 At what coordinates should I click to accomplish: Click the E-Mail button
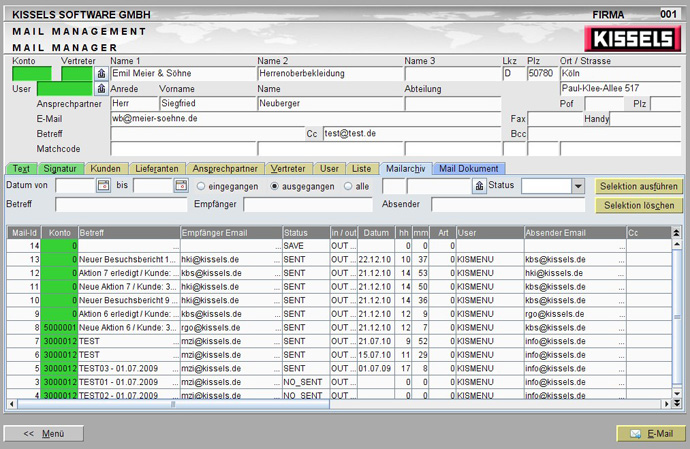(x=651, y=434)
